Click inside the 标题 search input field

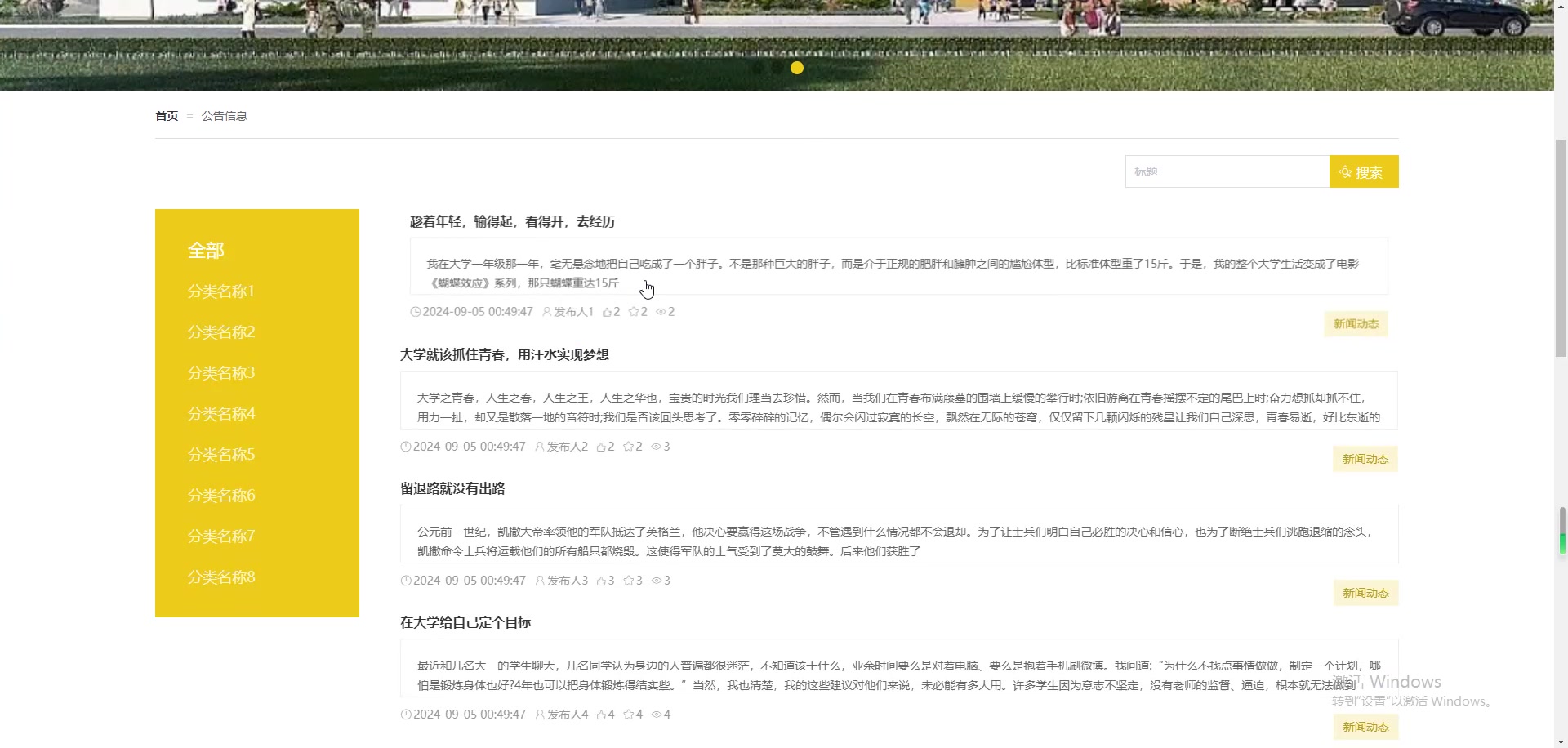(1225, 171)
